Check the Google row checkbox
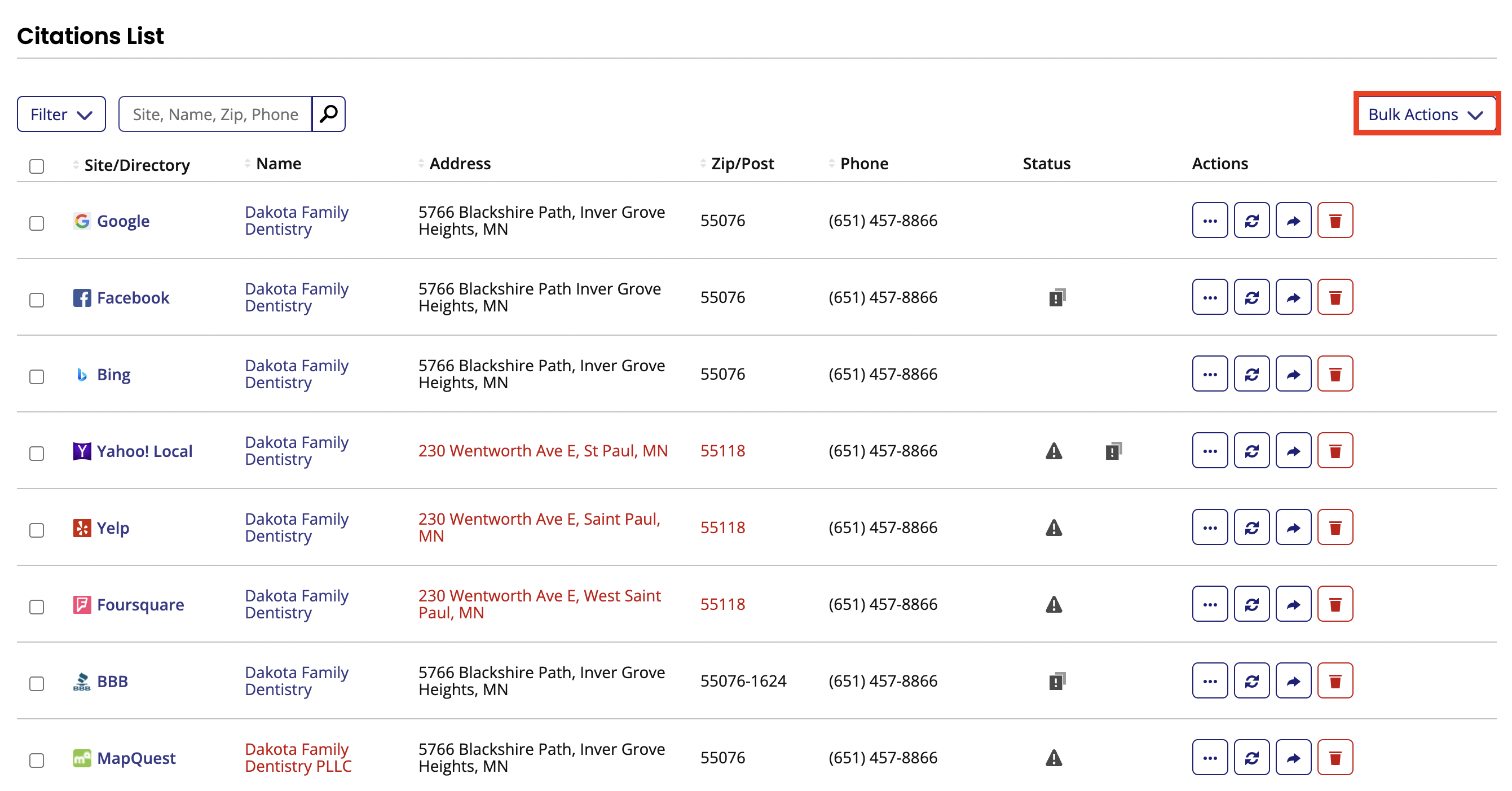 pos(37,223)
